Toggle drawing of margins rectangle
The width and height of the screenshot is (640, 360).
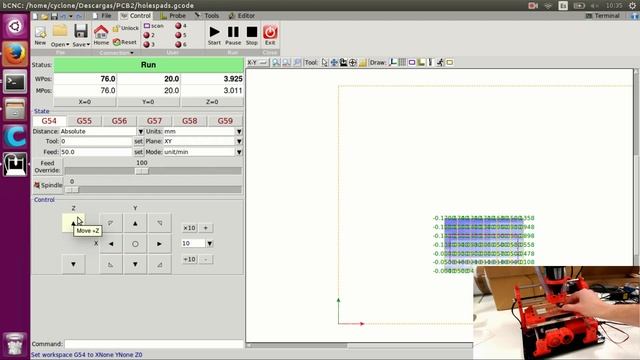(411, 62)
